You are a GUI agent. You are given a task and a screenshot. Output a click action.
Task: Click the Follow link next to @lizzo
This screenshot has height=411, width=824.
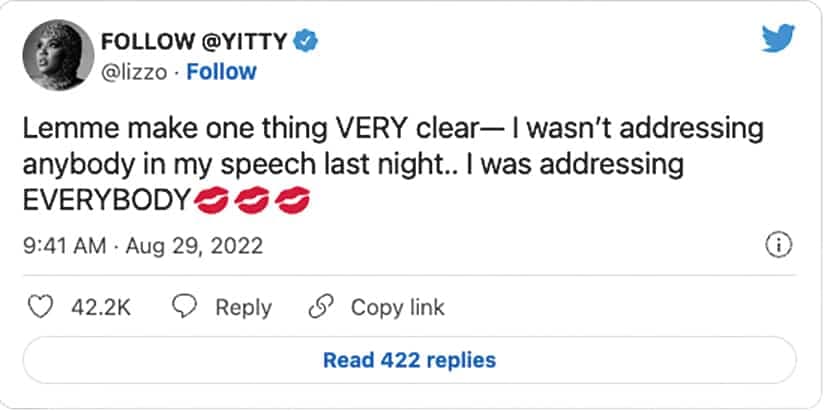(221, 72)
